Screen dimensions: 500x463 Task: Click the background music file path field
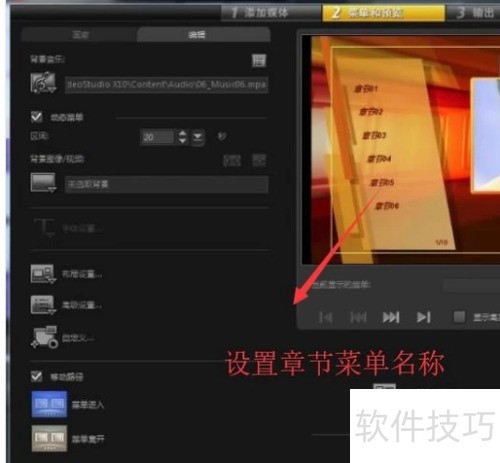coord(166,84)
